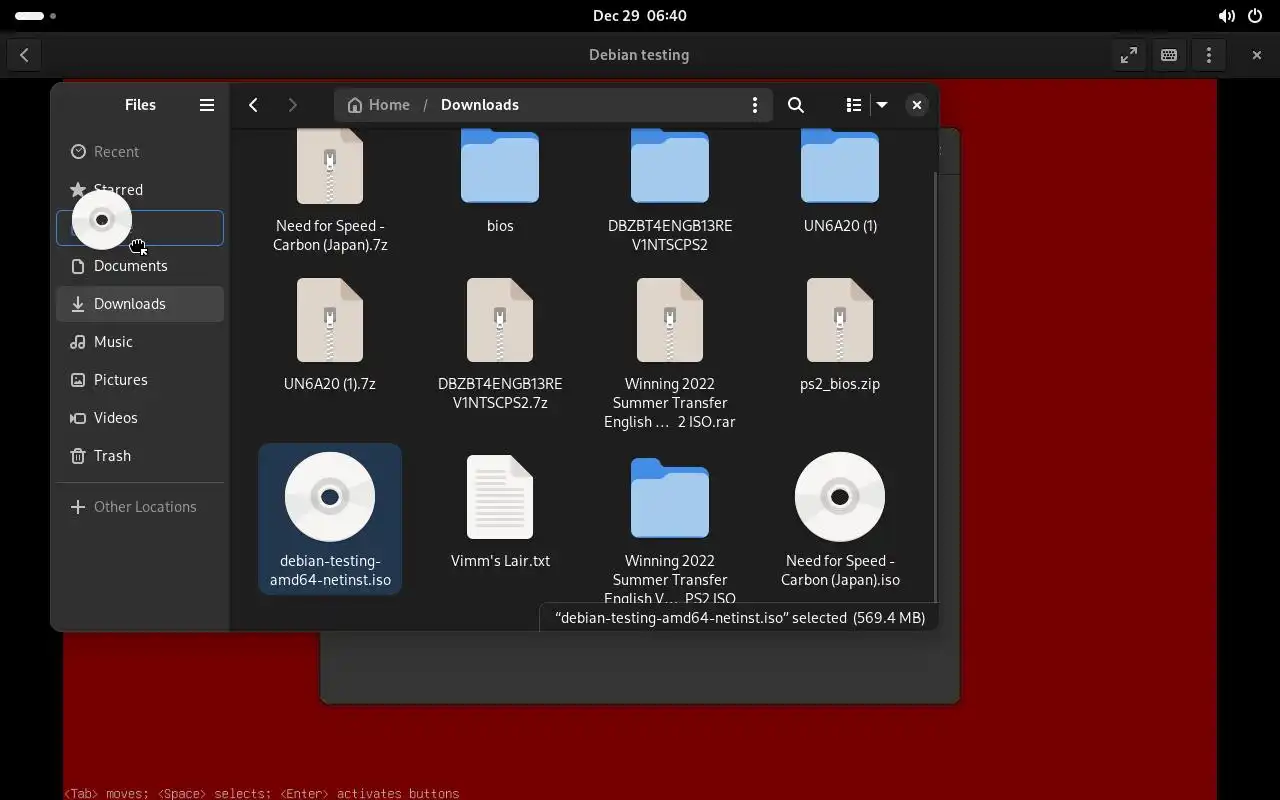Select the DBZBT4ENGB13REV1NTSCPS2.7z archive
The image size is (1280, 800).
500,345
